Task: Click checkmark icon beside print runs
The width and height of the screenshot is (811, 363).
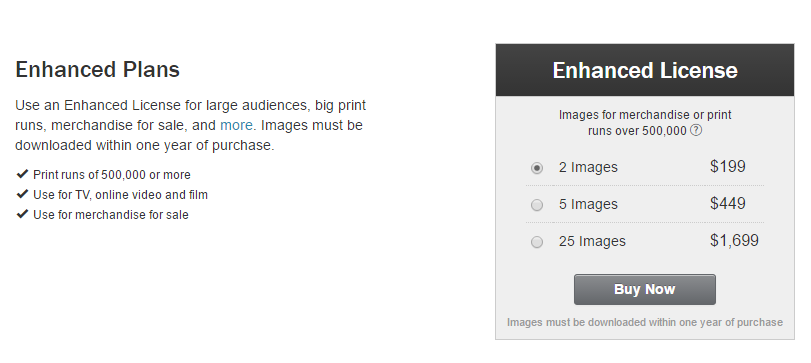Action: [x=22, y=174]
